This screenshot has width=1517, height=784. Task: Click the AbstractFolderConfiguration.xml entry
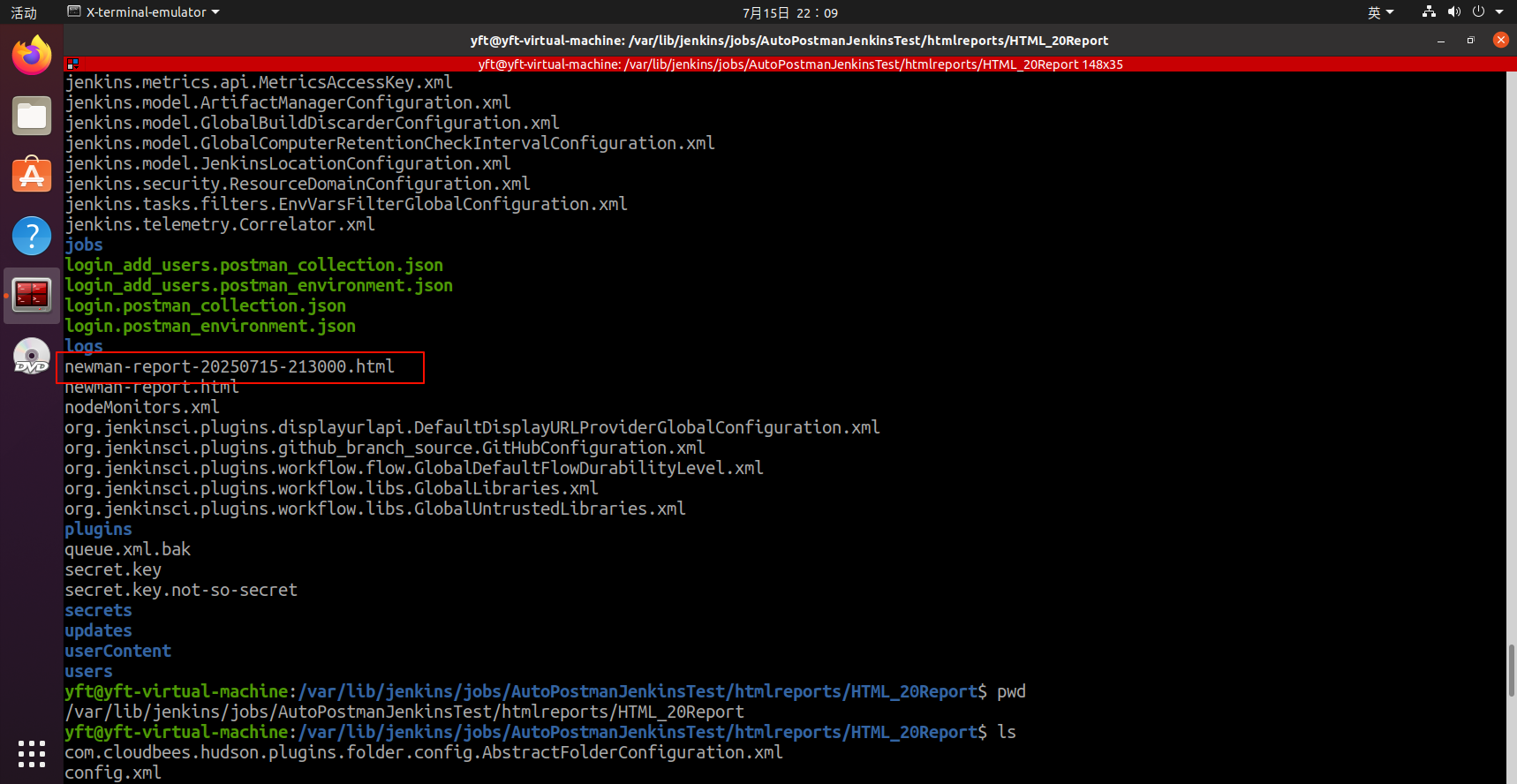coord(424,752)
